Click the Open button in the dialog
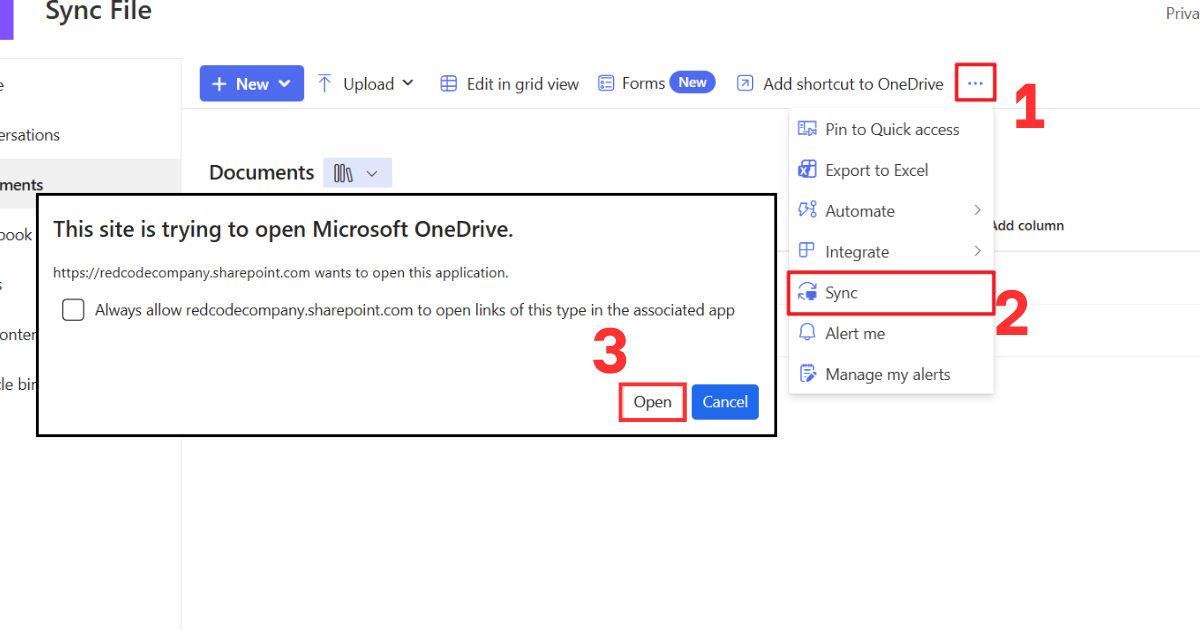Image resolution: width=1200 pixels, height=630 pixels. (652, 401)
